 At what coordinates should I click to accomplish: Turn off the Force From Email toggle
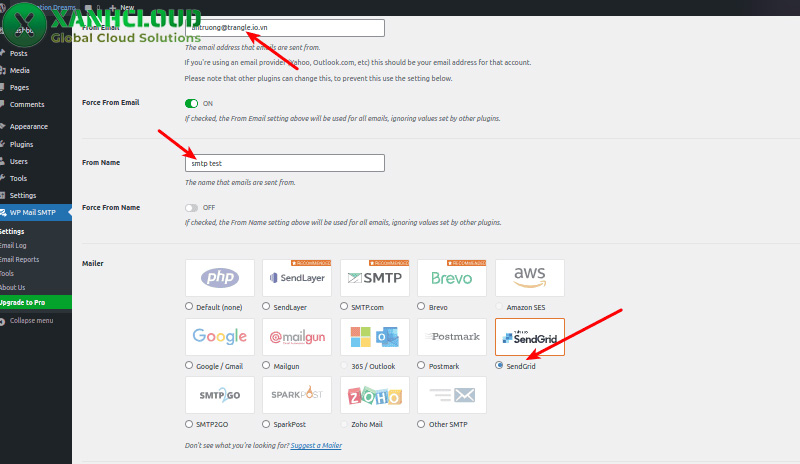[192, 103]
